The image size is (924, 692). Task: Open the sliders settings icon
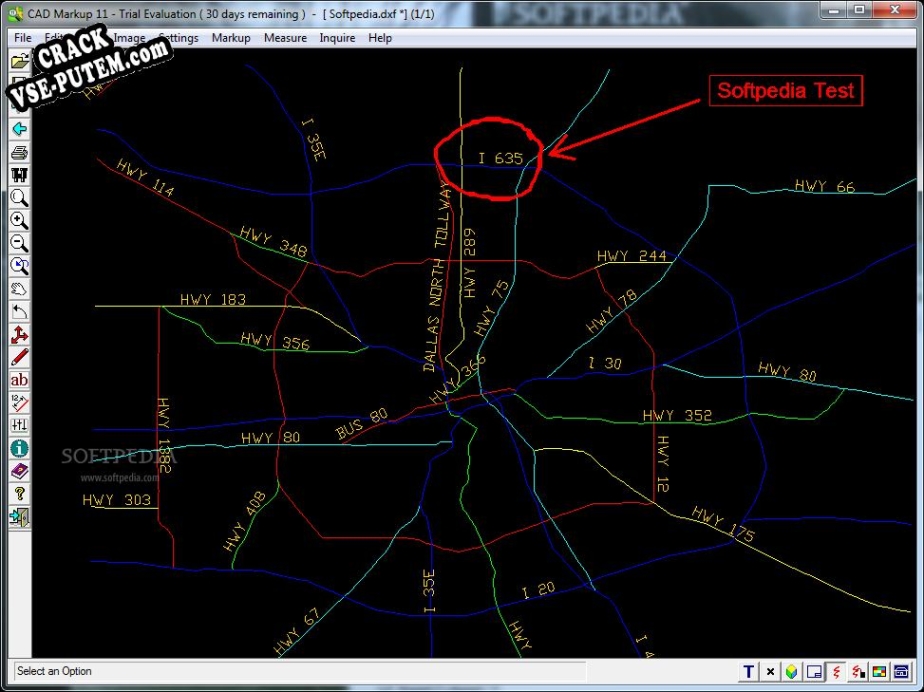pos(19,425)
